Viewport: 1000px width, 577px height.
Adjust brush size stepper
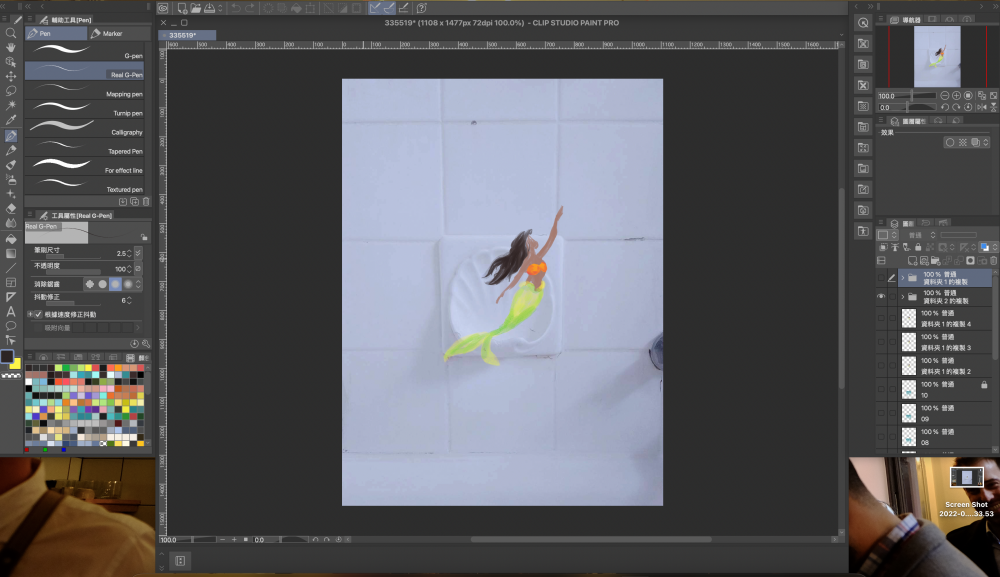(129, 253)
